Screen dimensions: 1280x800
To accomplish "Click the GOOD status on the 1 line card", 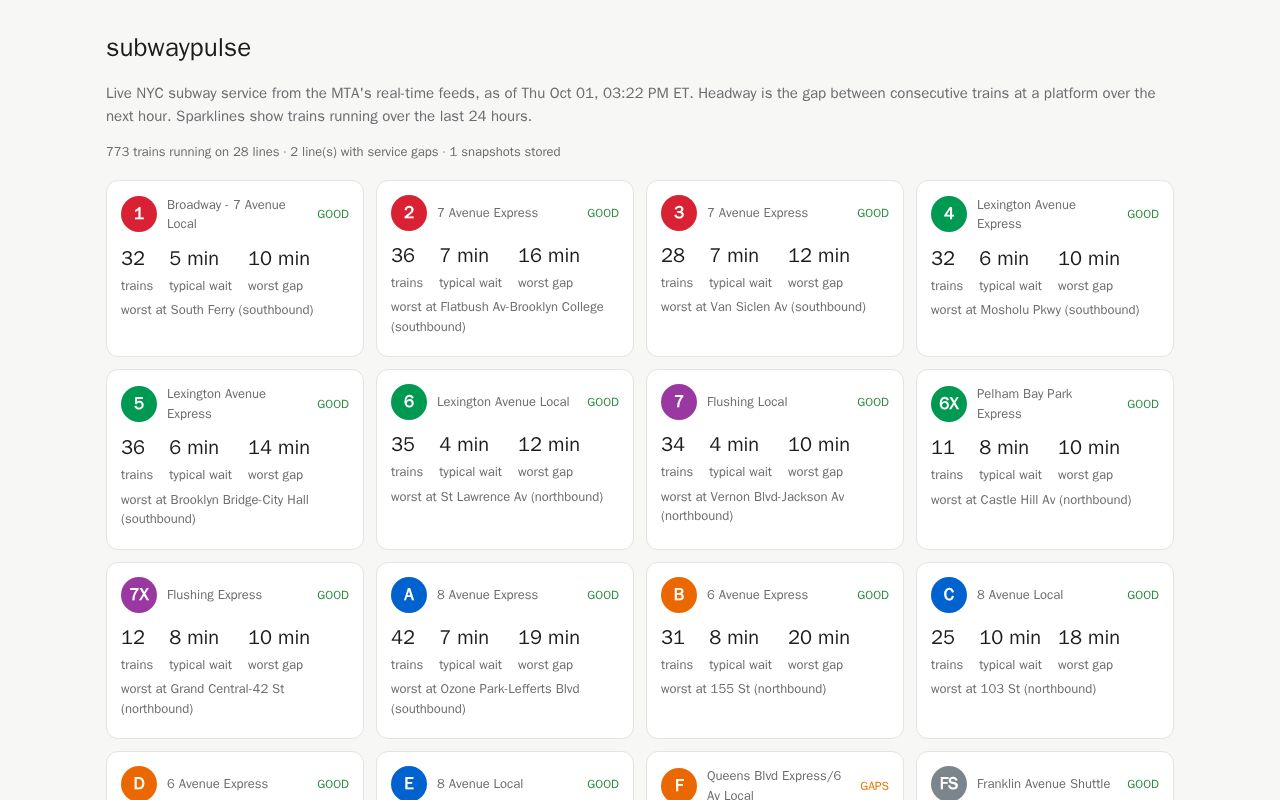I will pyautogui.click(x=333, y=214).
